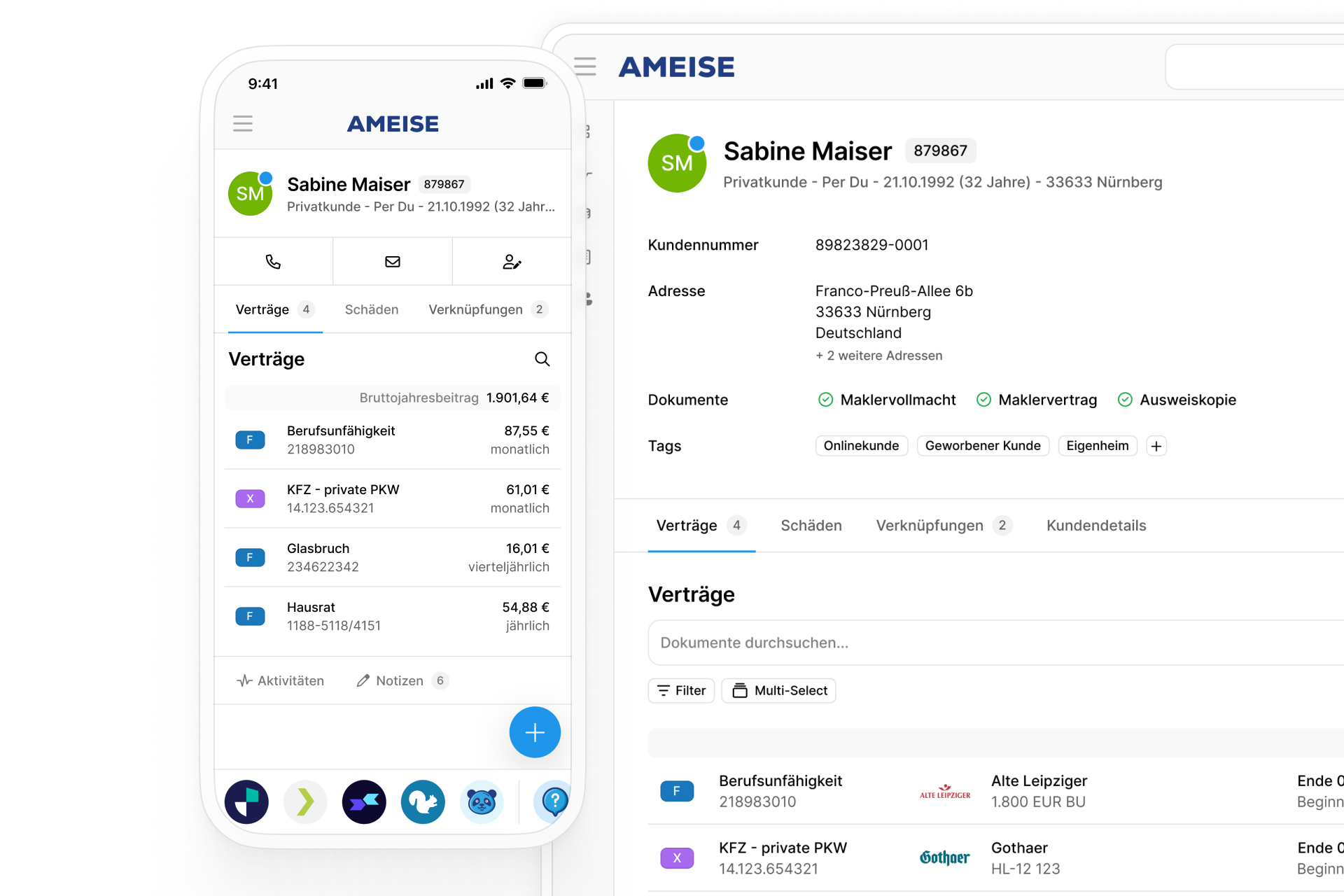Open mobile hamburger menu
Screen dimensions: 1344x896
[243, 124]
